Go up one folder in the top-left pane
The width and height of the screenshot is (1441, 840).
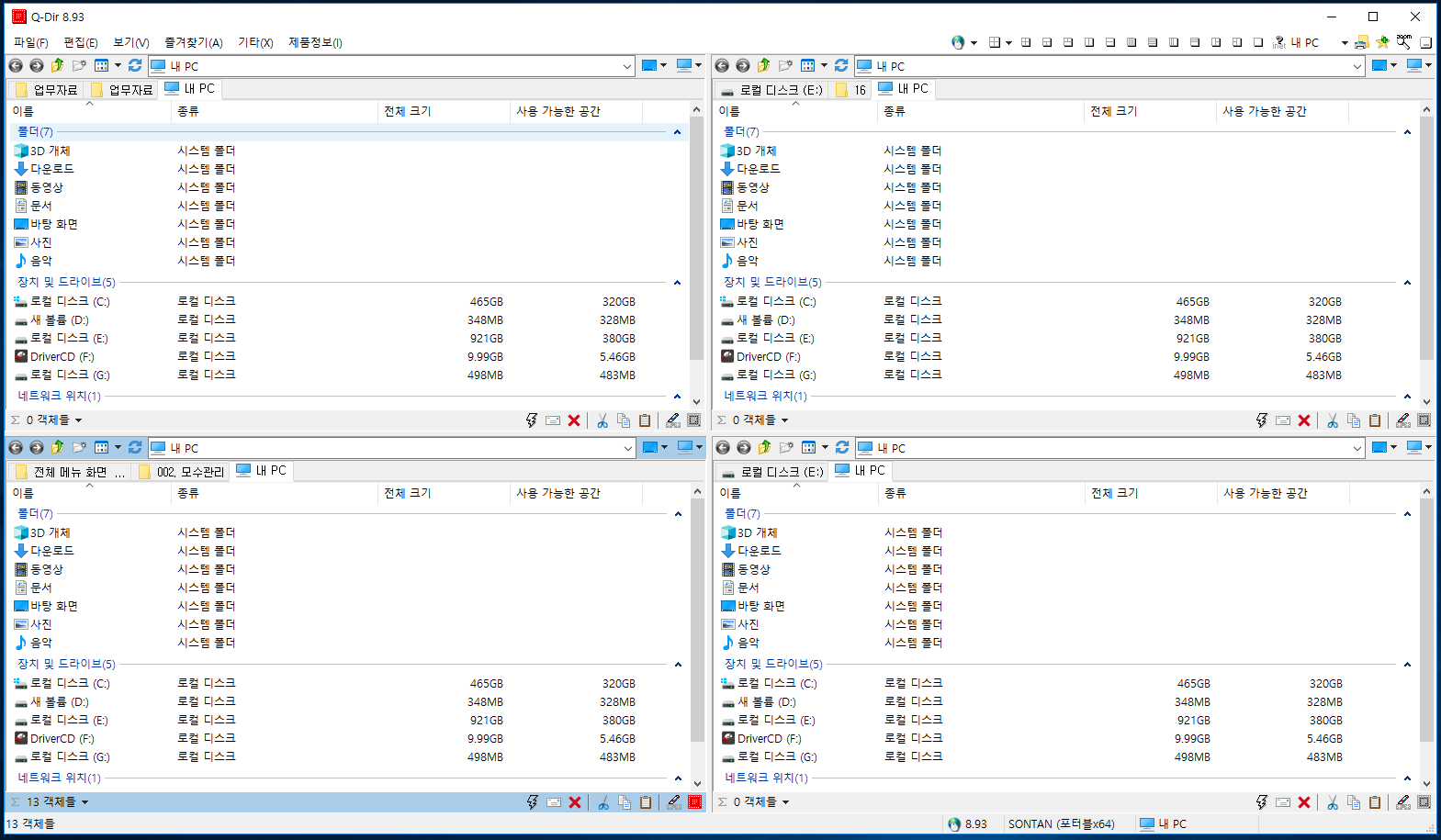coord(58,65)
